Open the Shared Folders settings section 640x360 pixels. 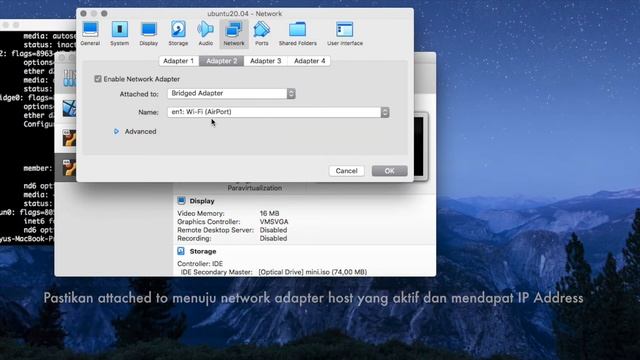298,33
